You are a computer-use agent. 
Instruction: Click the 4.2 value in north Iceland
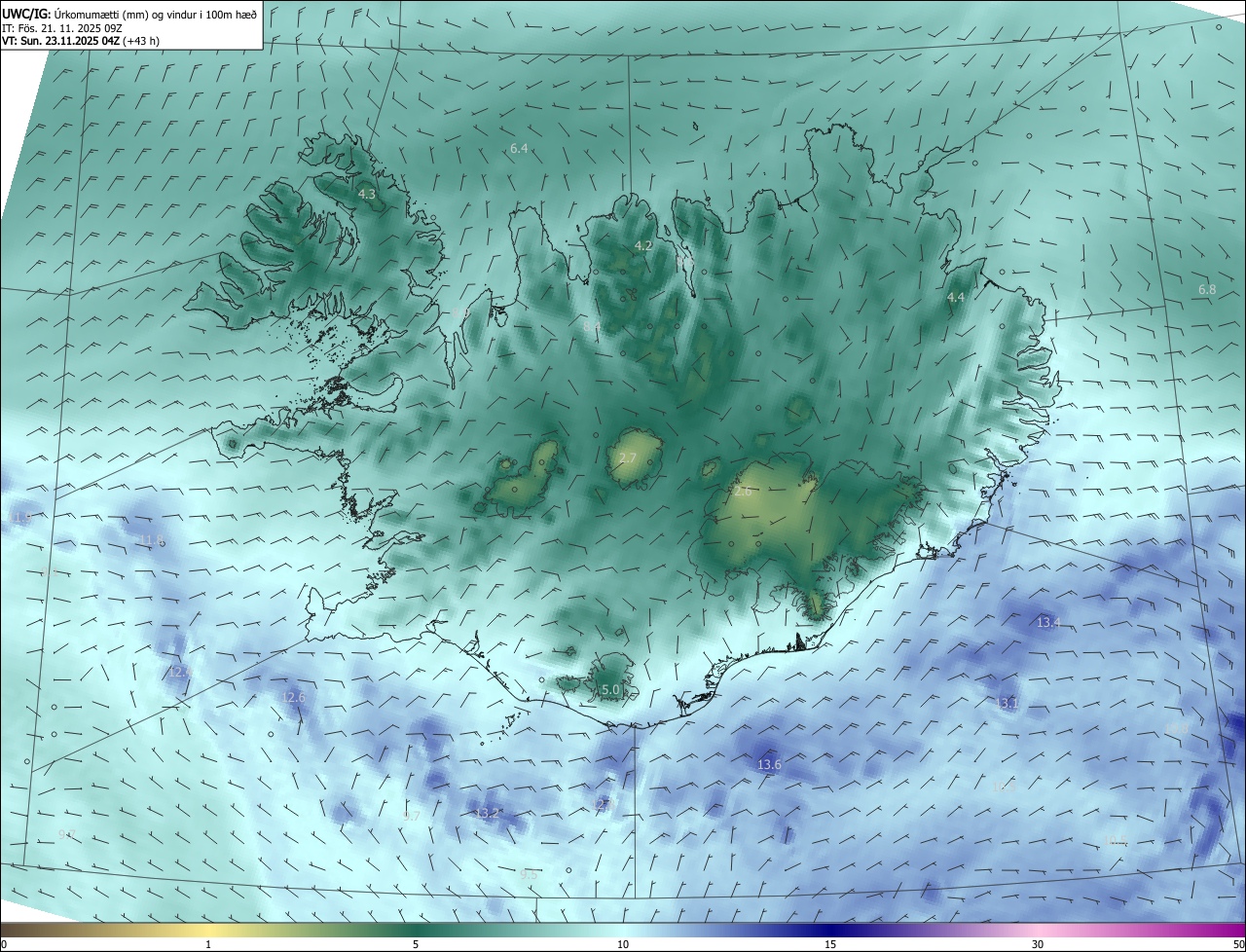coord(643,246)
